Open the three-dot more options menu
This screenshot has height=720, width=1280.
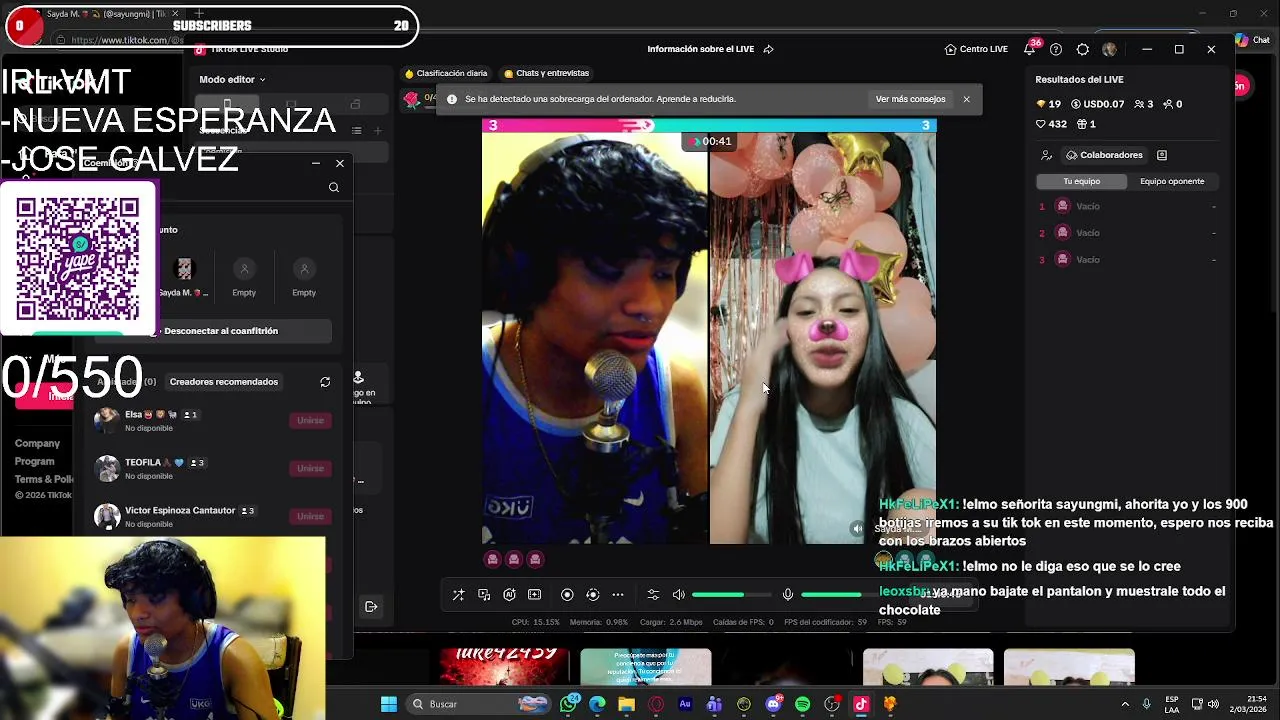(x=618, y=595)
